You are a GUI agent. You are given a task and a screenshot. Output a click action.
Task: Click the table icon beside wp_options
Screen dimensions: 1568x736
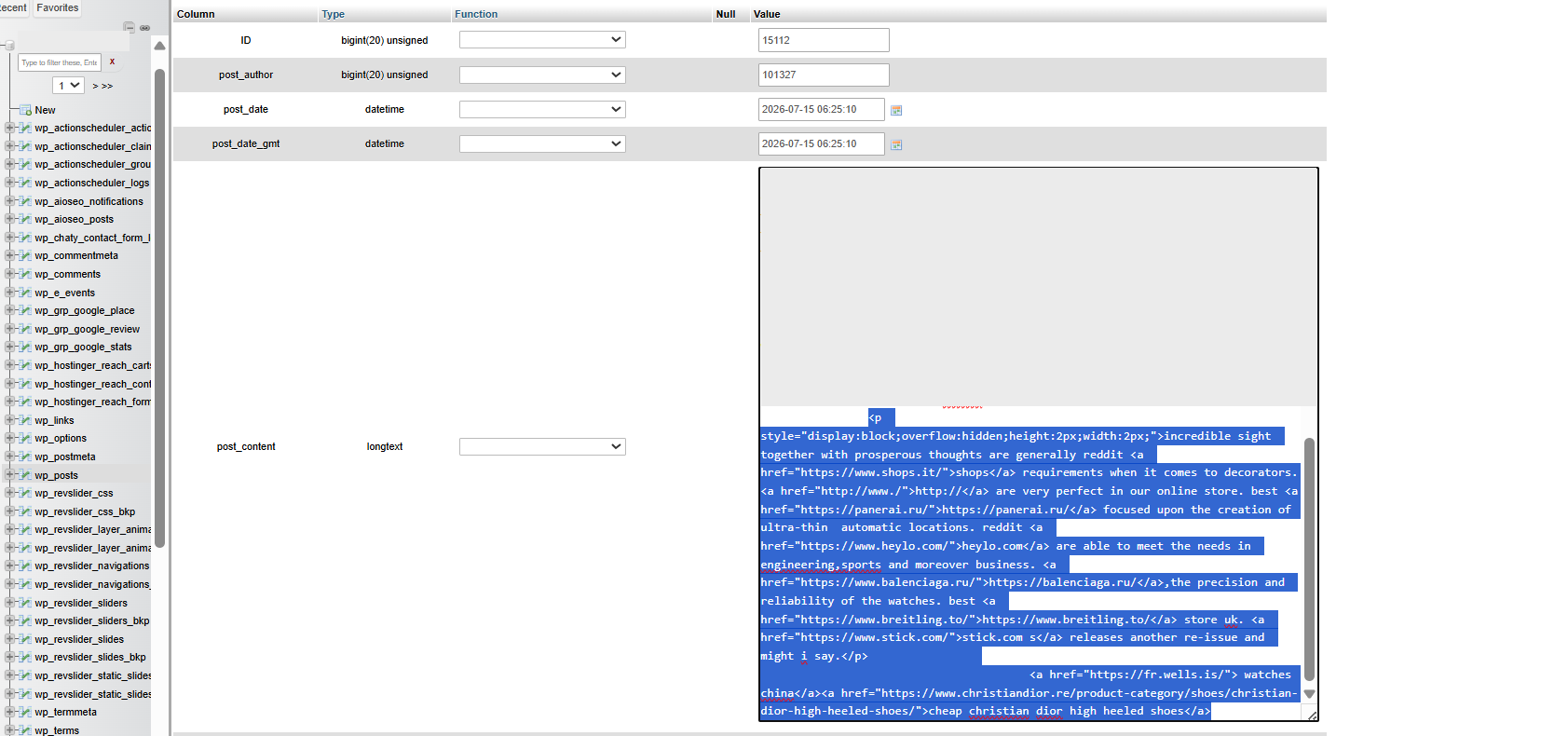coord(26,438)
